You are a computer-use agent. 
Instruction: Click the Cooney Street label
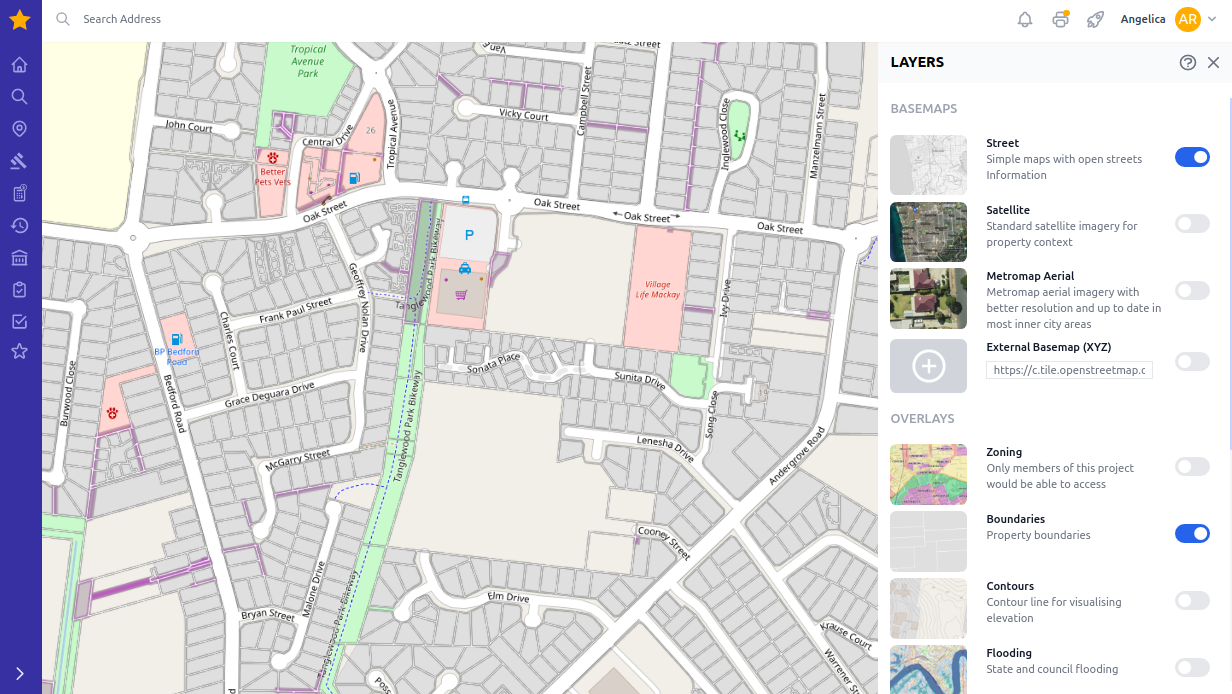664,542
